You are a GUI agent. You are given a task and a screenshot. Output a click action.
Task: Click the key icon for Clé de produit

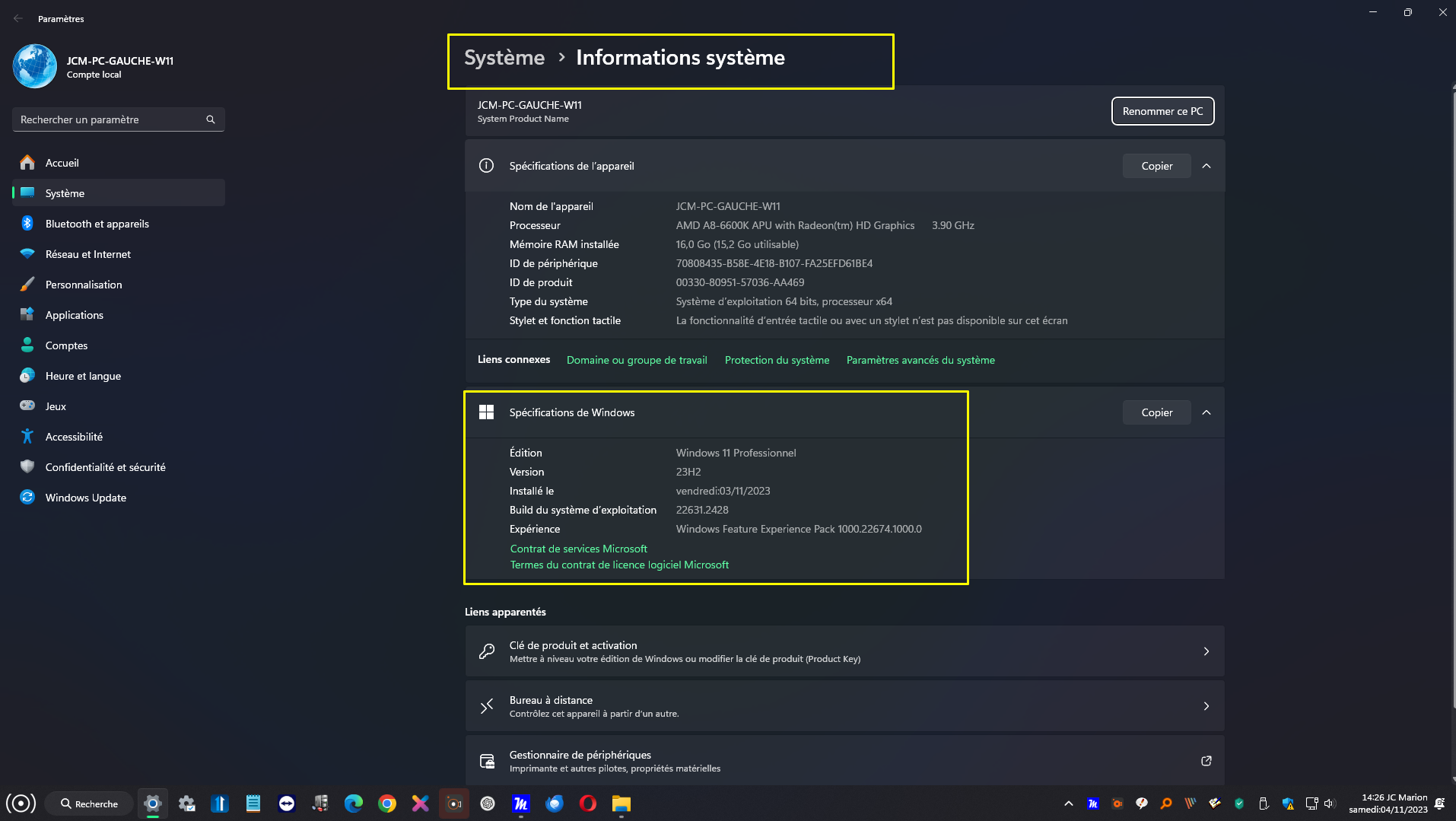coord(487,651)
